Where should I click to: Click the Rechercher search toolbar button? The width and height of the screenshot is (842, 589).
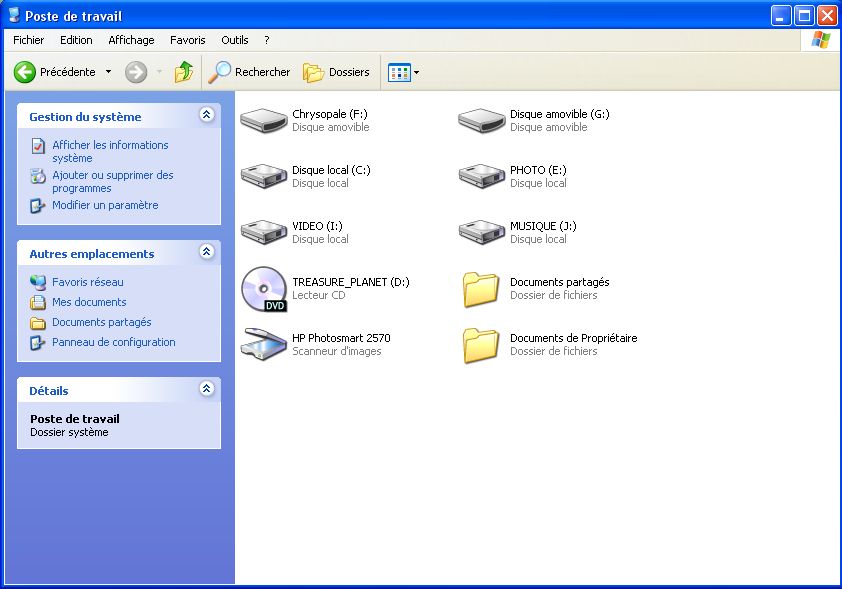[x=249, y=72]
